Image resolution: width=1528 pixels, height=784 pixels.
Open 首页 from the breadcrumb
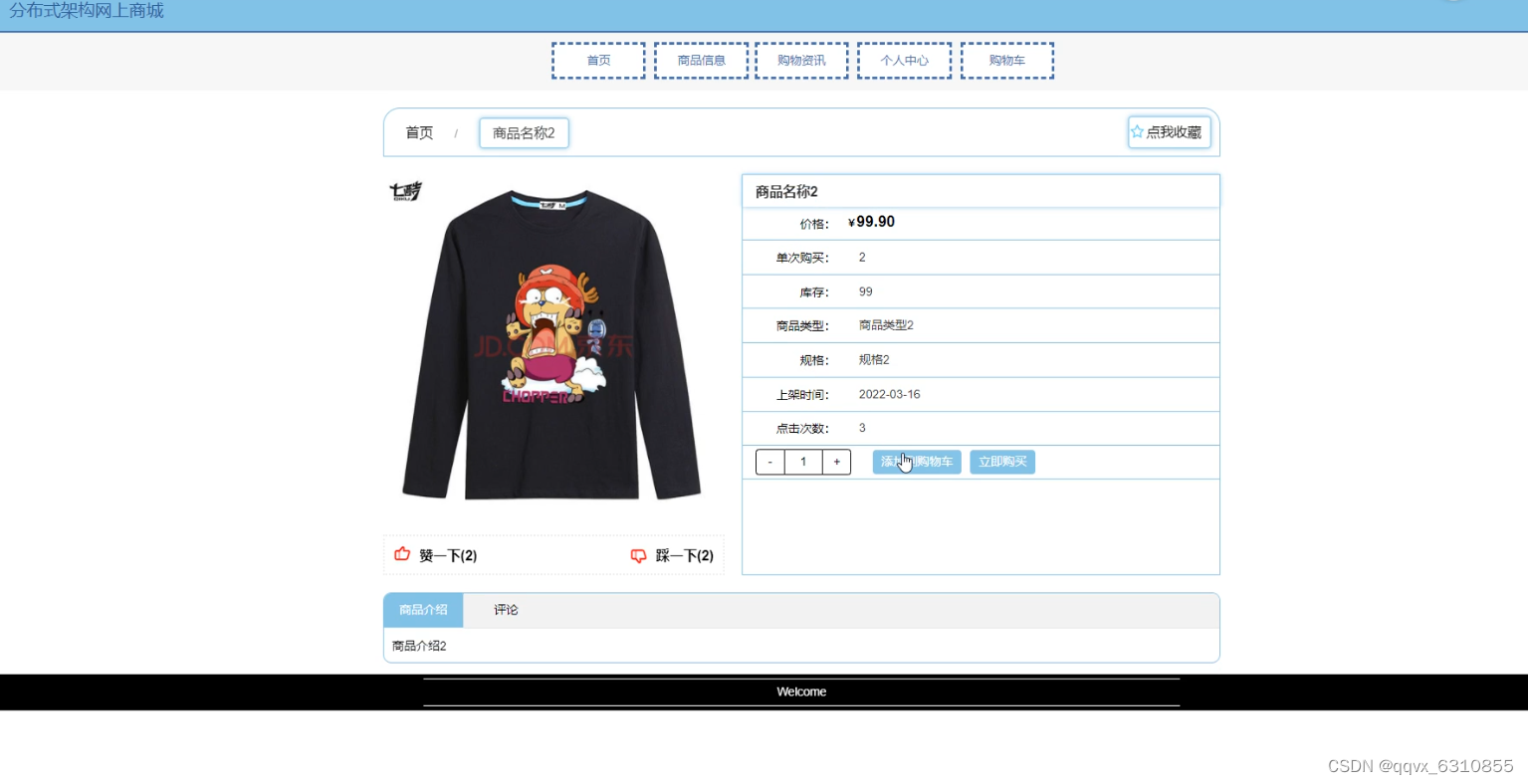coord(418,132)
